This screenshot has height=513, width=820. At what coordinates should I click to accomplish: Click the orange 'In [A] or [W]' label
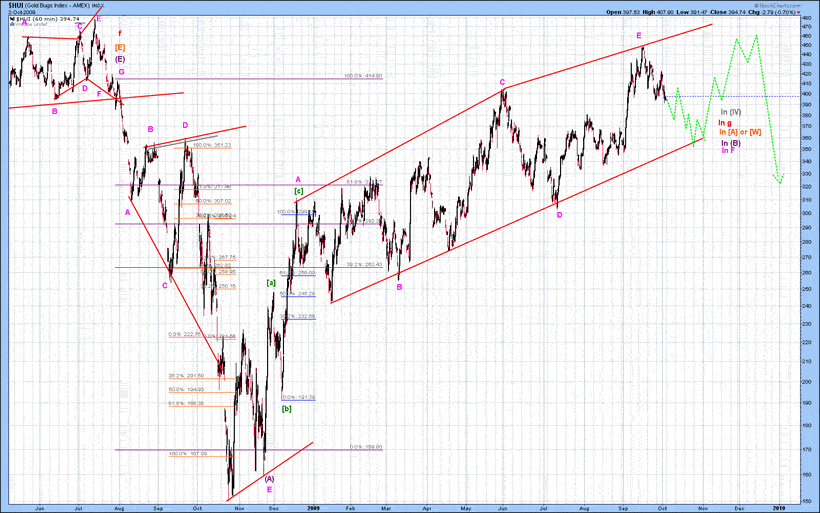[x=740, y=132]
